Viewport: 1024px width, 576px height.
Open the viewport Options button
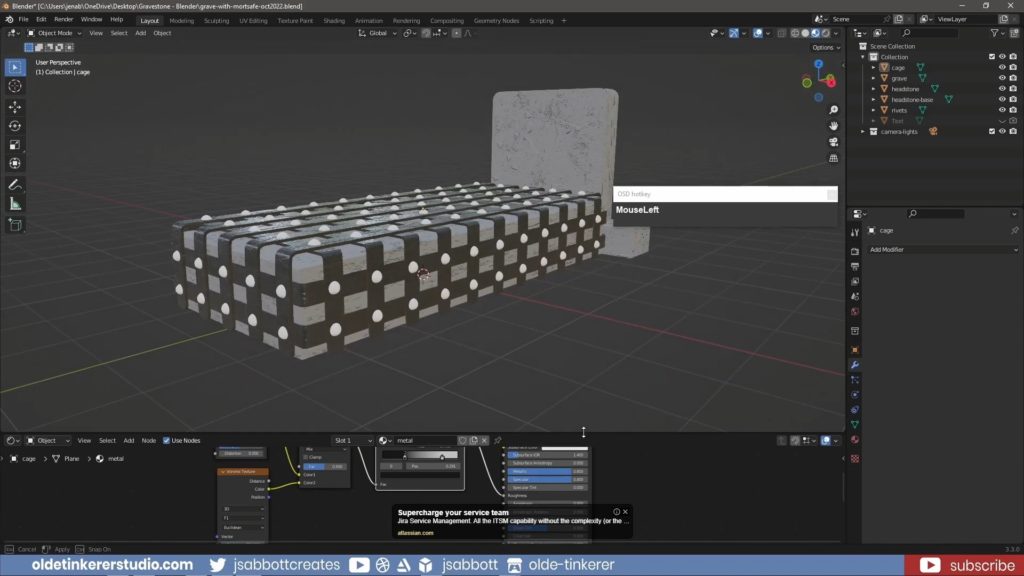pyautogui.click(x=823, y=47)
